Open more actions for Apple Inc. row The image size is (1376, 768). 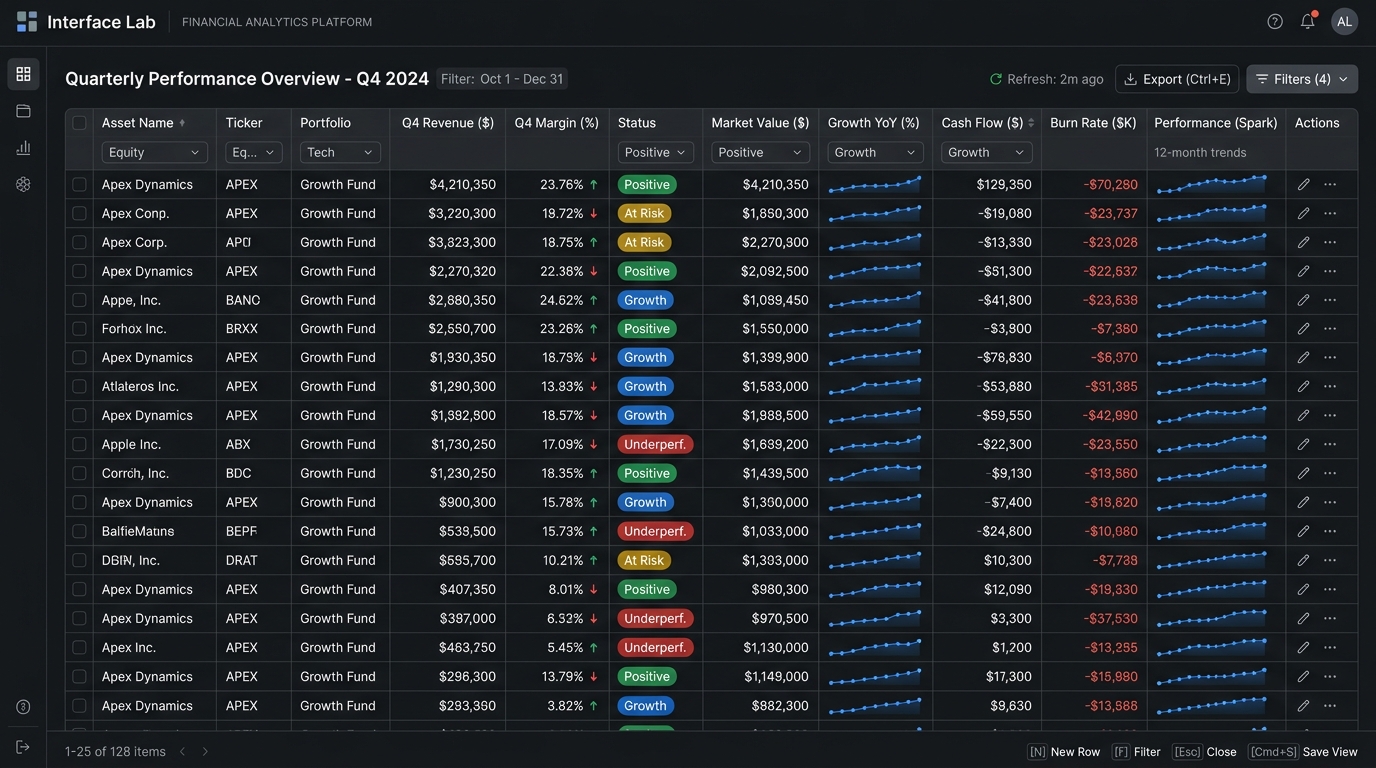1330,444
